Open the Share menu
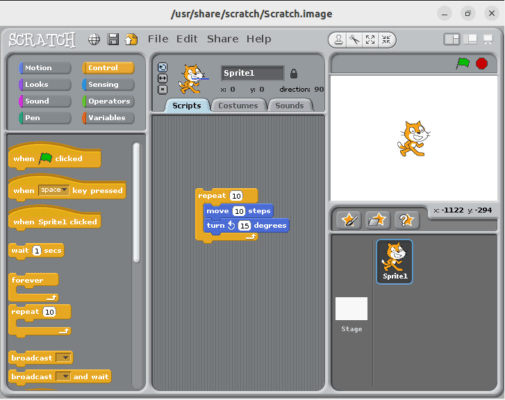The width and height of the screenshot is (505, 400). [x=223, y=39]
